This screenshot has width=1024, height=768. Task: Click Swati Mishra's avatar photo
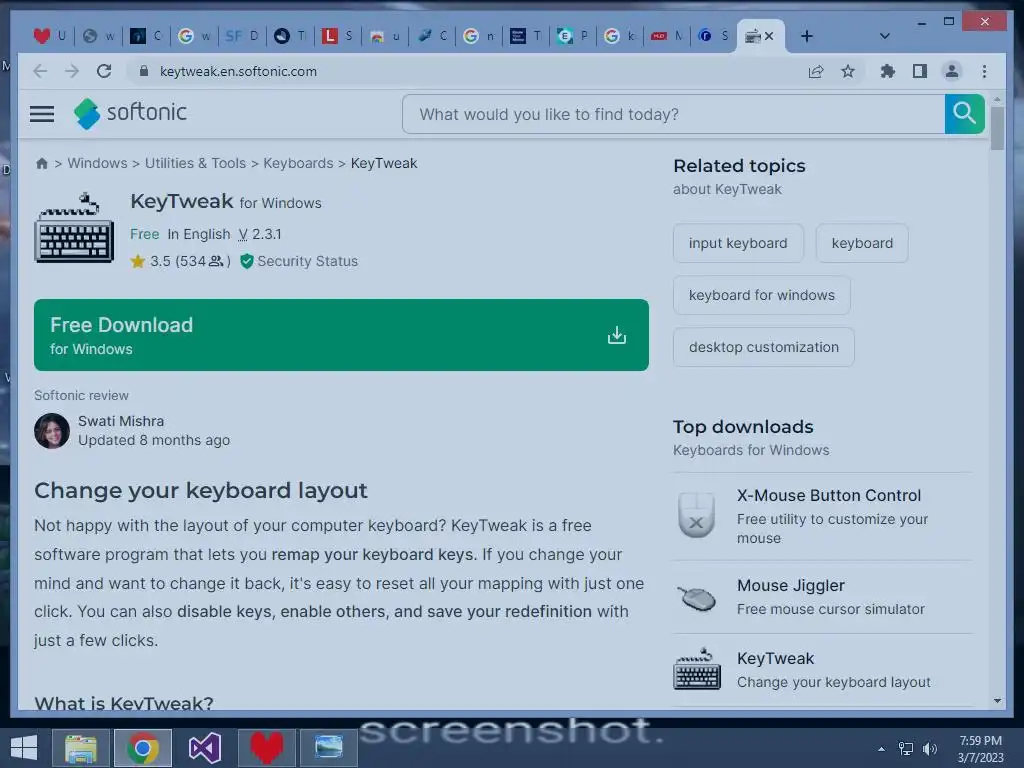pyautogui.click(x=52, y=430)
